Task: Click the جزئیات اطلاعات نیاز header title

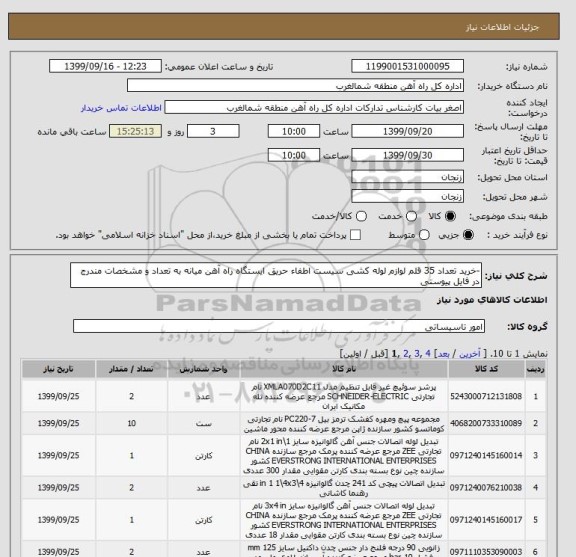Action: [x=502, y=28]
